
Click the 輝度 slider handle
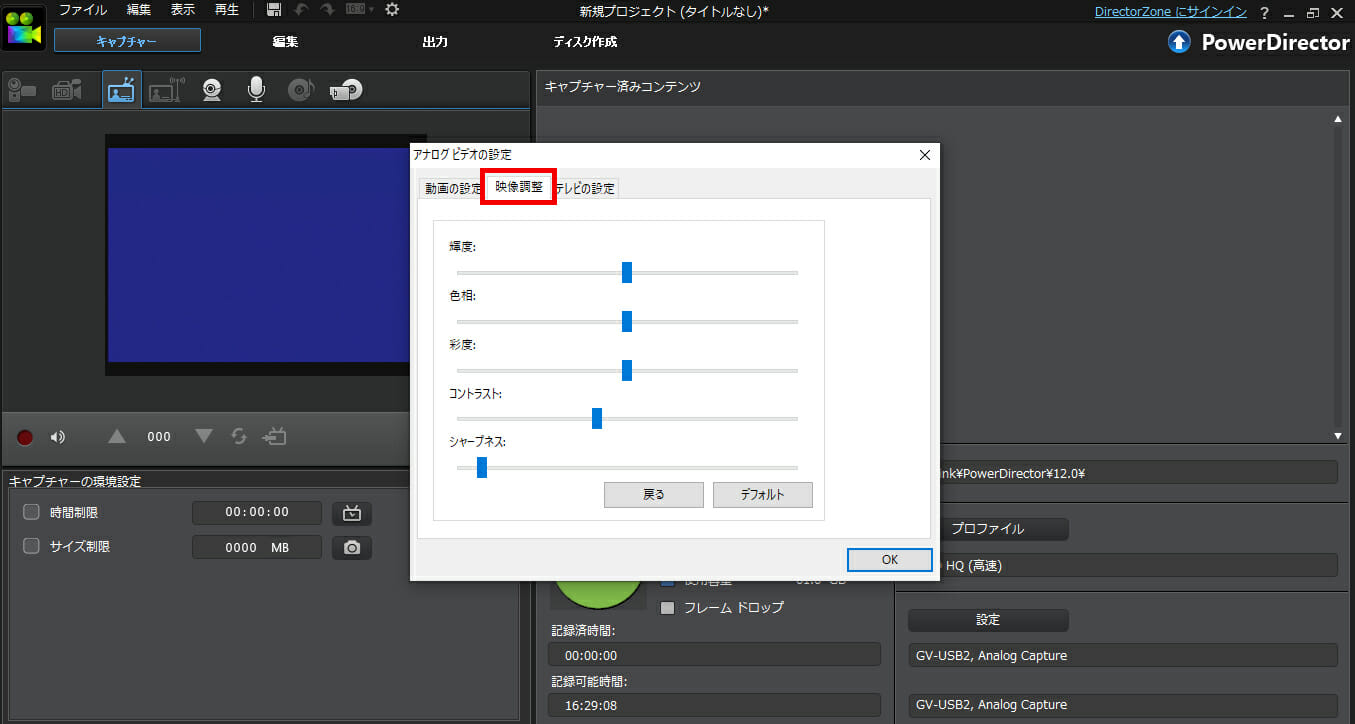(627, 272)
